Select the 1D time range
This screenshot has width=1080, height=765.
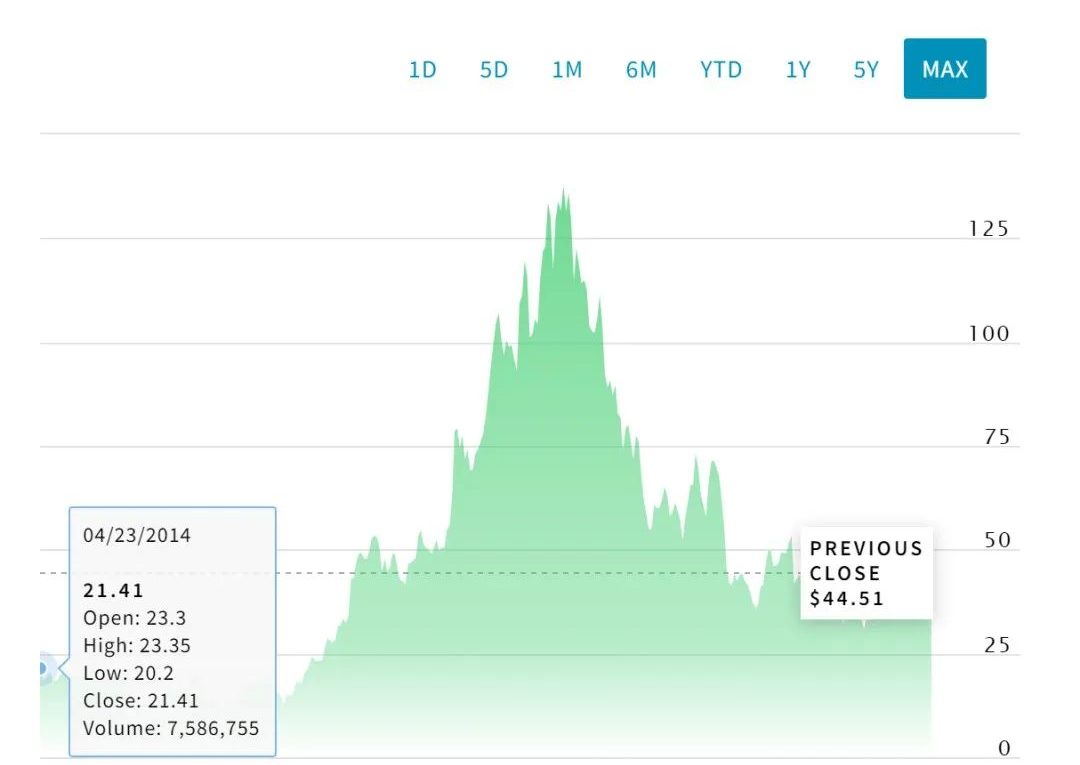[x=422, y=70]
